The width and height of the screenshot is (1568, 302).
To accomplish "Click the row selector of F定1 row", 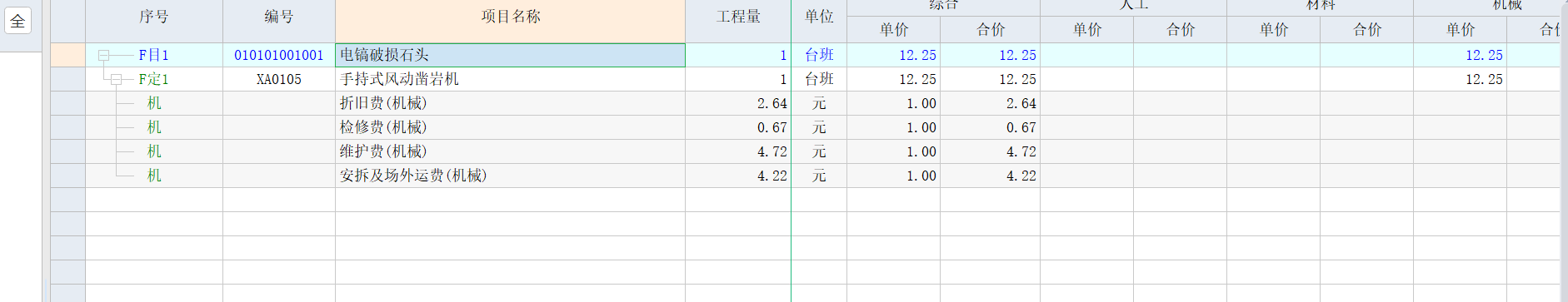I will click(67, 79).
